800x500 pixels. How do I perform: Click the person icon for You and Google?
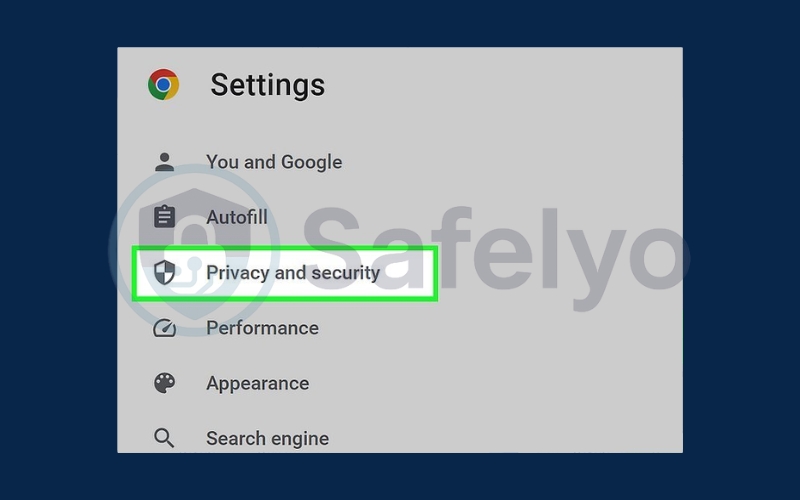point(164,162)
